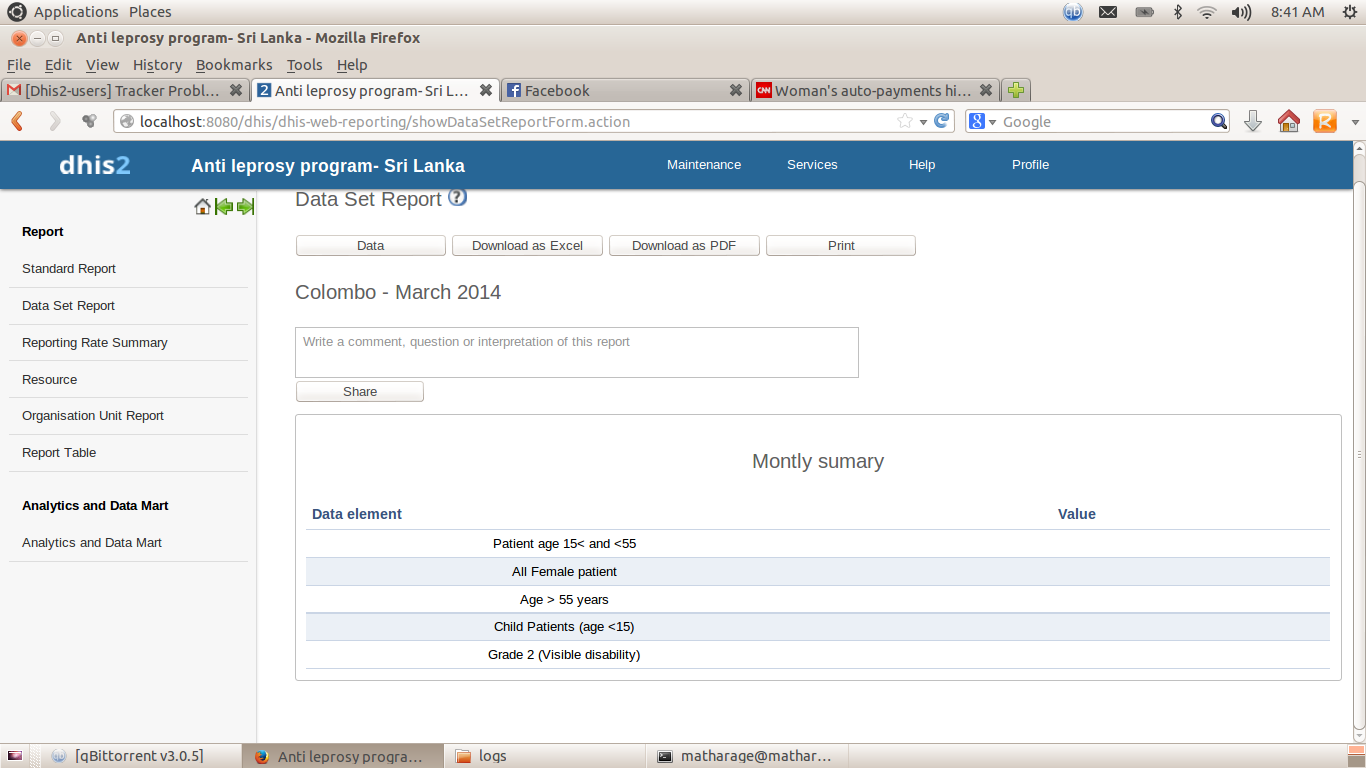
Task: Click the orange R toolbar icon
Action: 1325,121
